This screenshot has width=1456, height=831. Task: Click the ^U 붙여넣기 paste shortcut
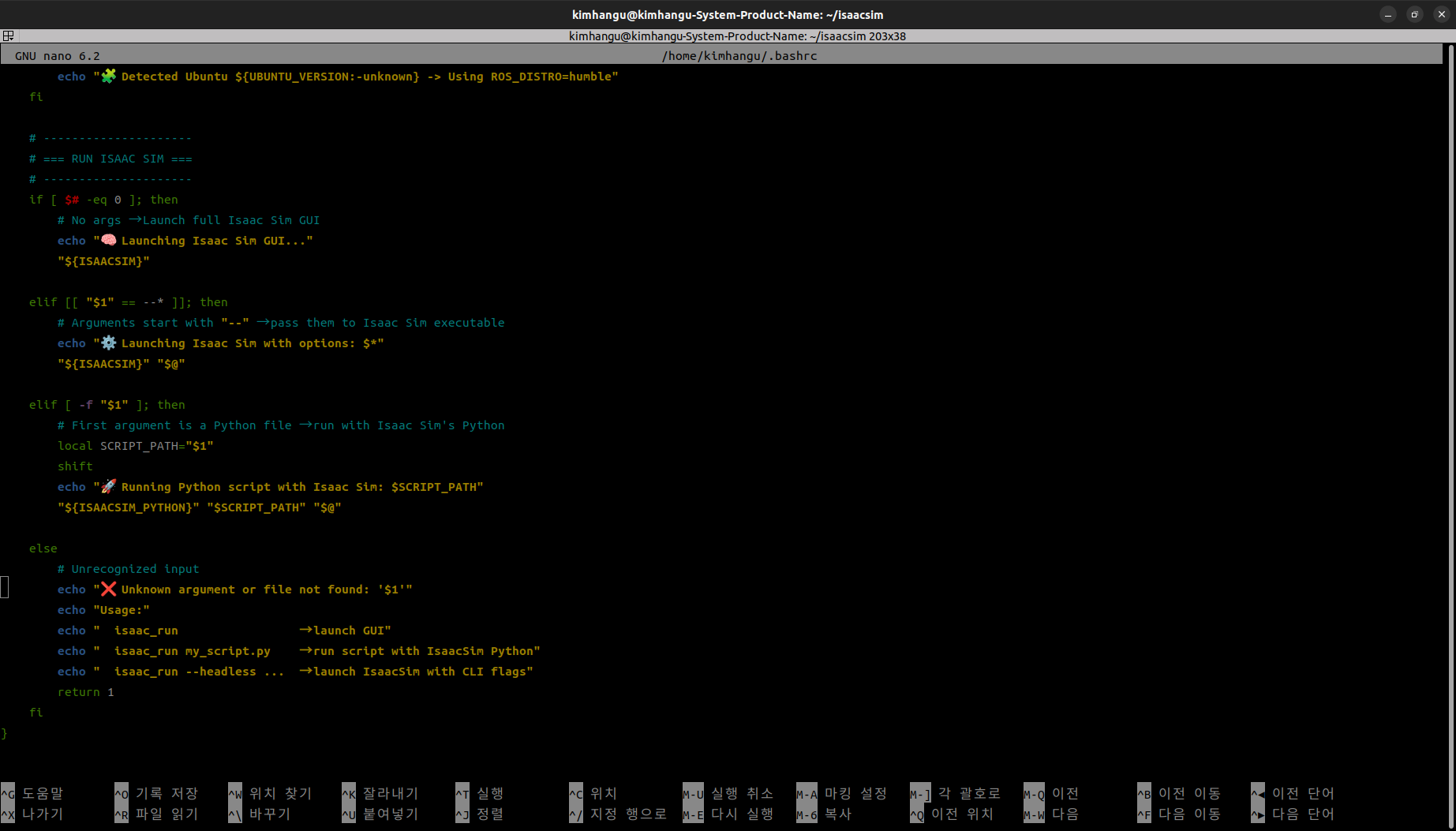(x=380, y=814)
